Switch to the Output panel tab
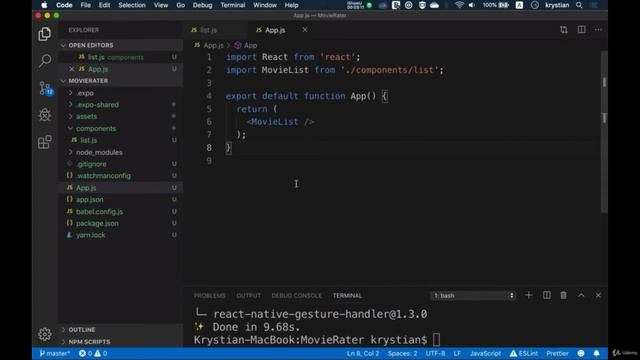 click(248, 296)
